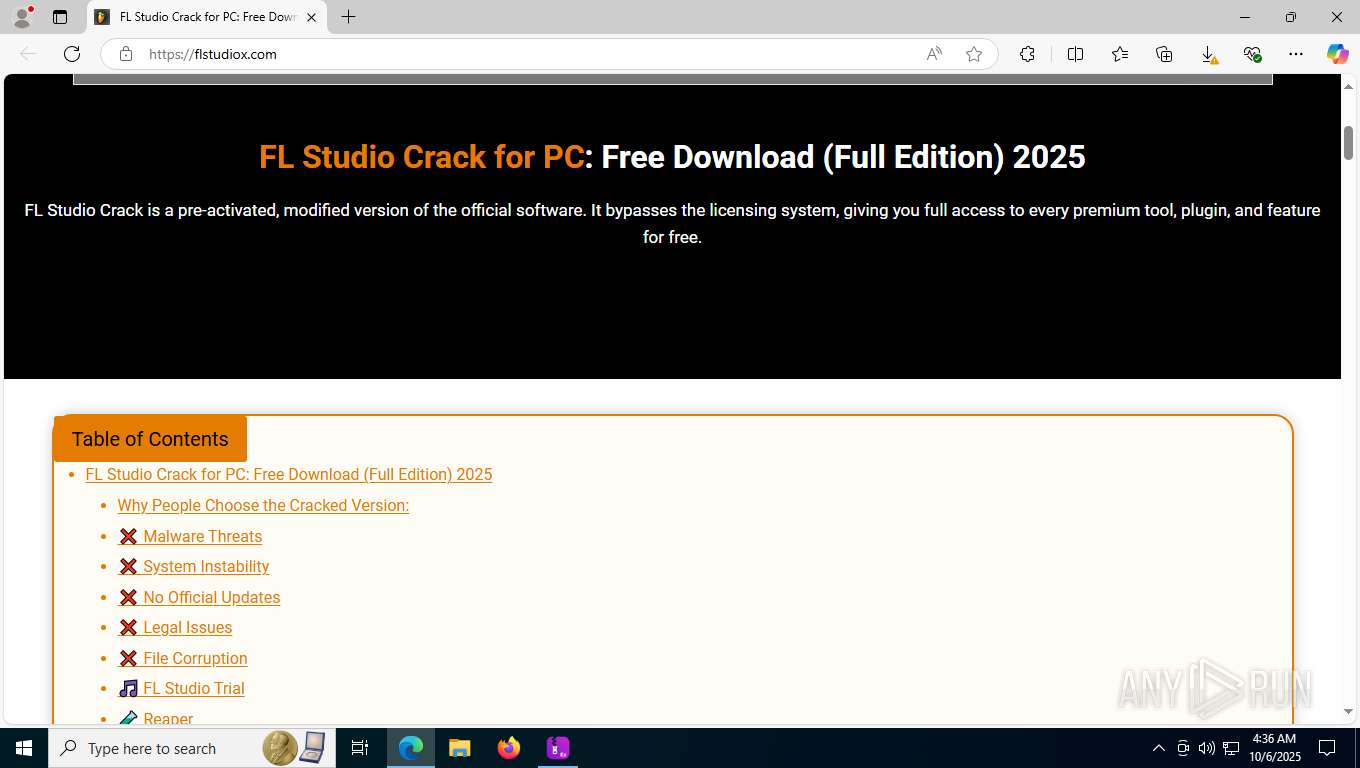Show the Downloads panel
The width and height of the screenshot is (1360, 768).
pyautogui.click(x=1208, y=54)
